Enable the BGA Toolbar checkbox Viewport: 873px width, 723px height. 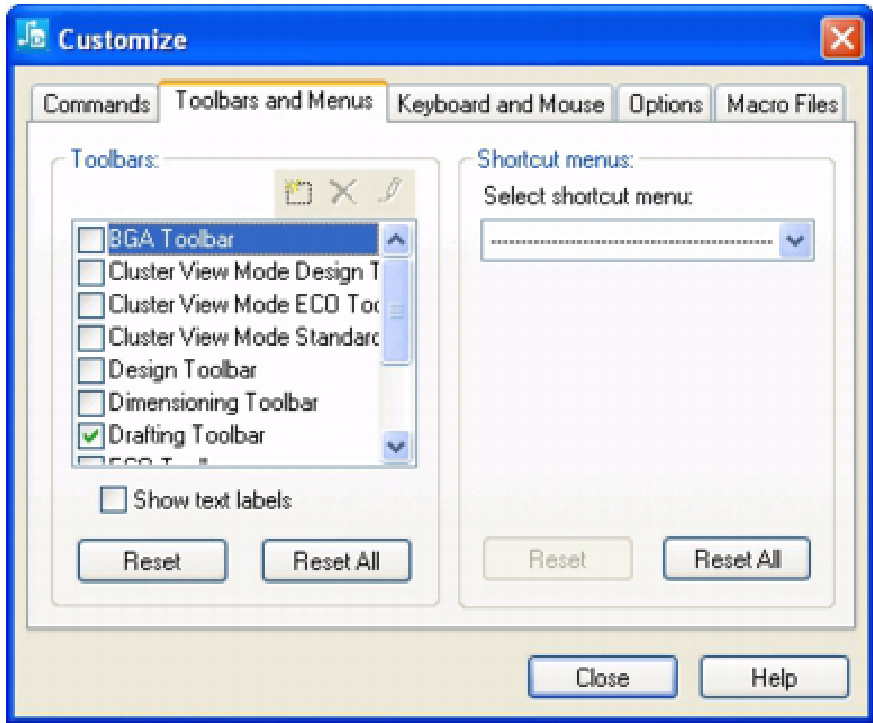[x=91, y=240]
